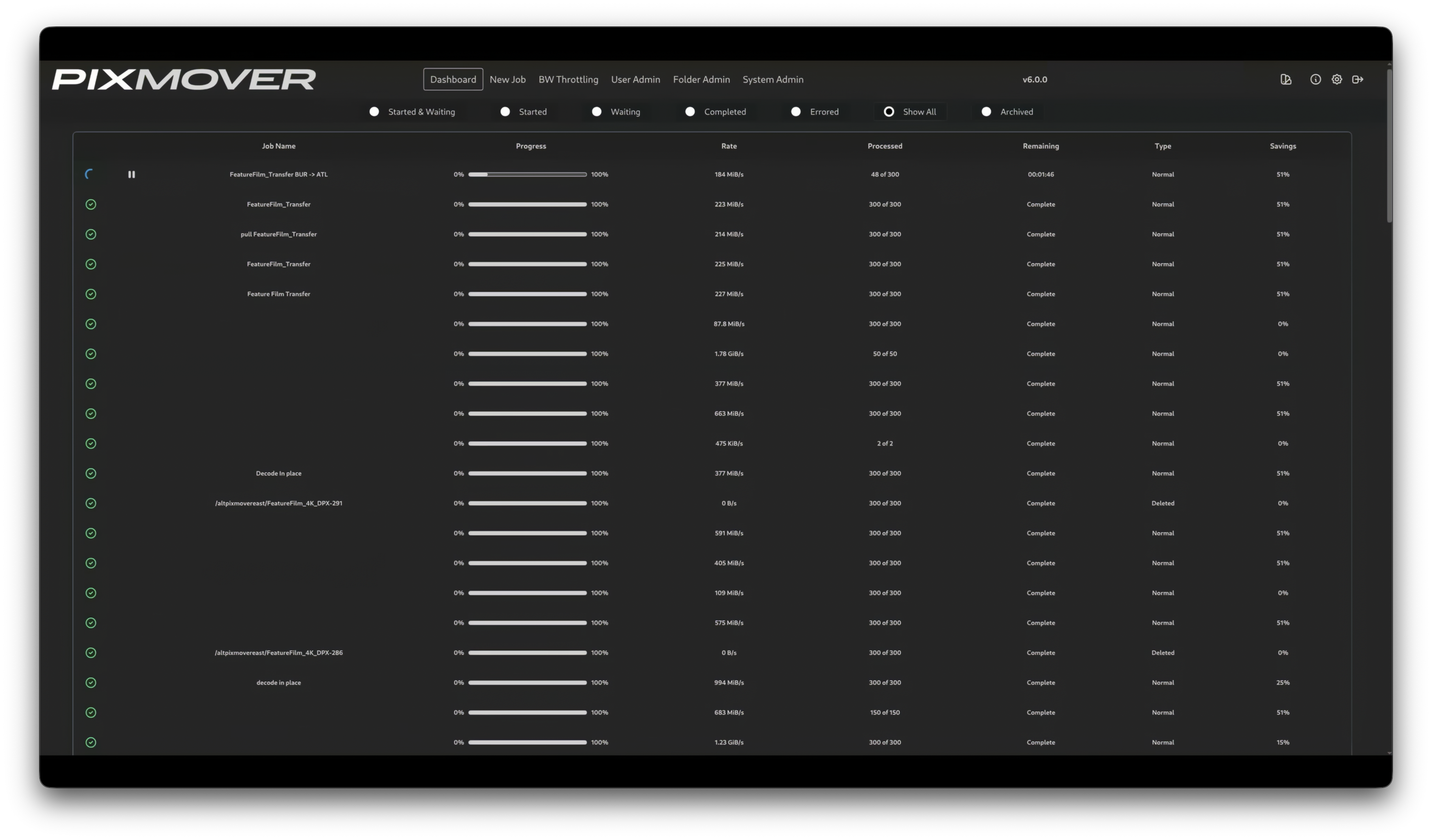Select the Started & Waiting filter

click(374, 111)
